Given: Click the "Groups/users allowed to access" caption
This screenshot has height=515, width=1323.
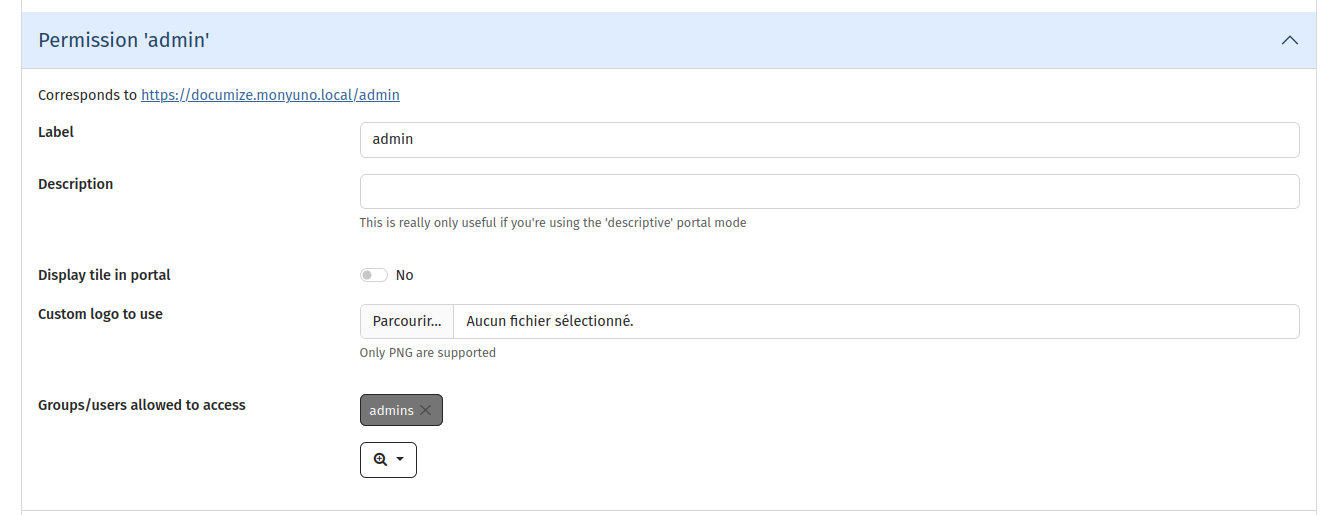Looking at the screenshot, I should [141, 405].
